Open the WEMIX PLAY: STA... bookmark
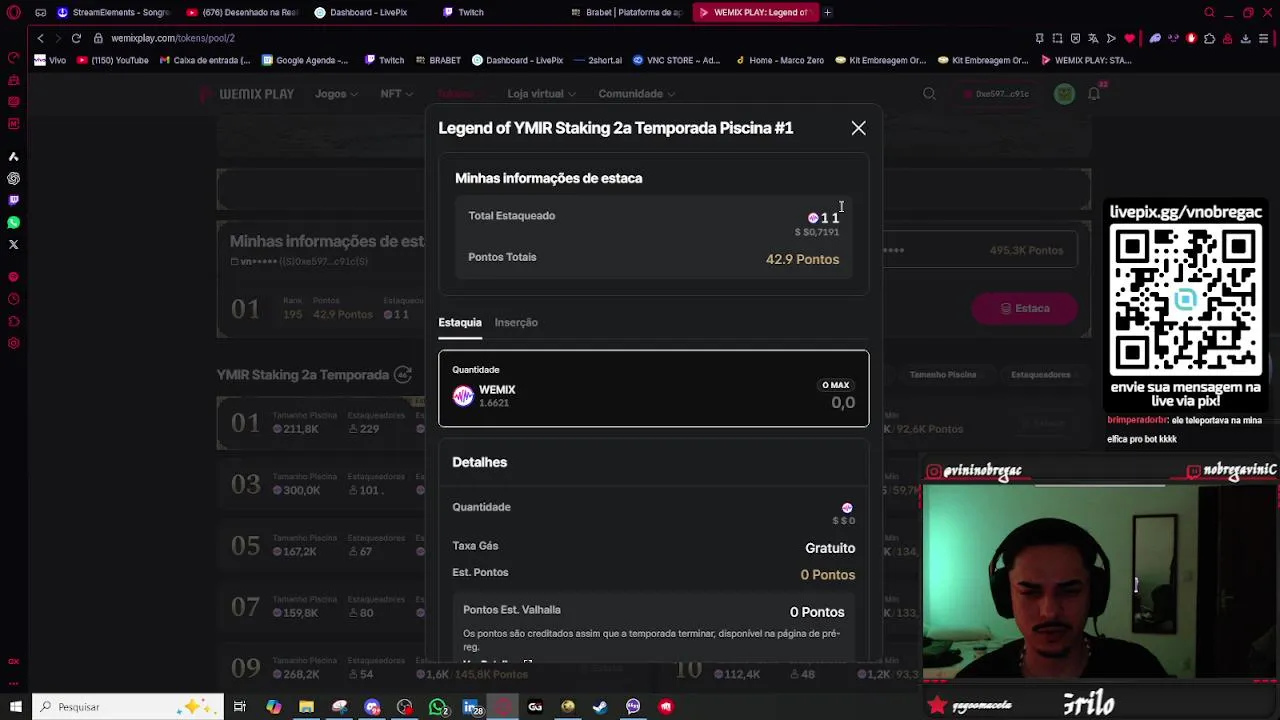 tap(1086, 60)
